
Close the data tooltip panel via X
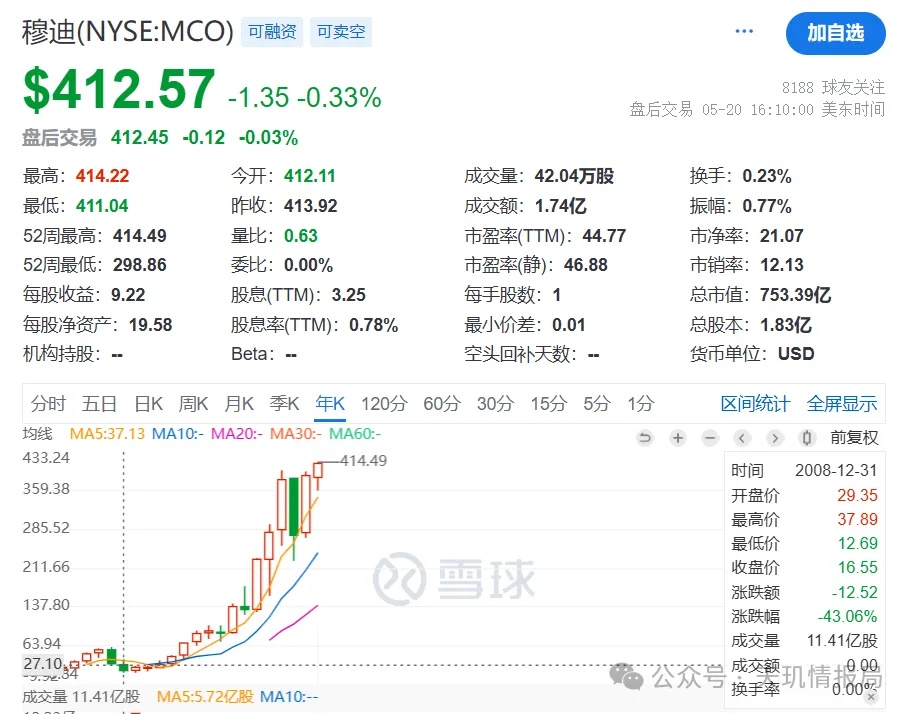pyautogui.click(x=870, y=696)
